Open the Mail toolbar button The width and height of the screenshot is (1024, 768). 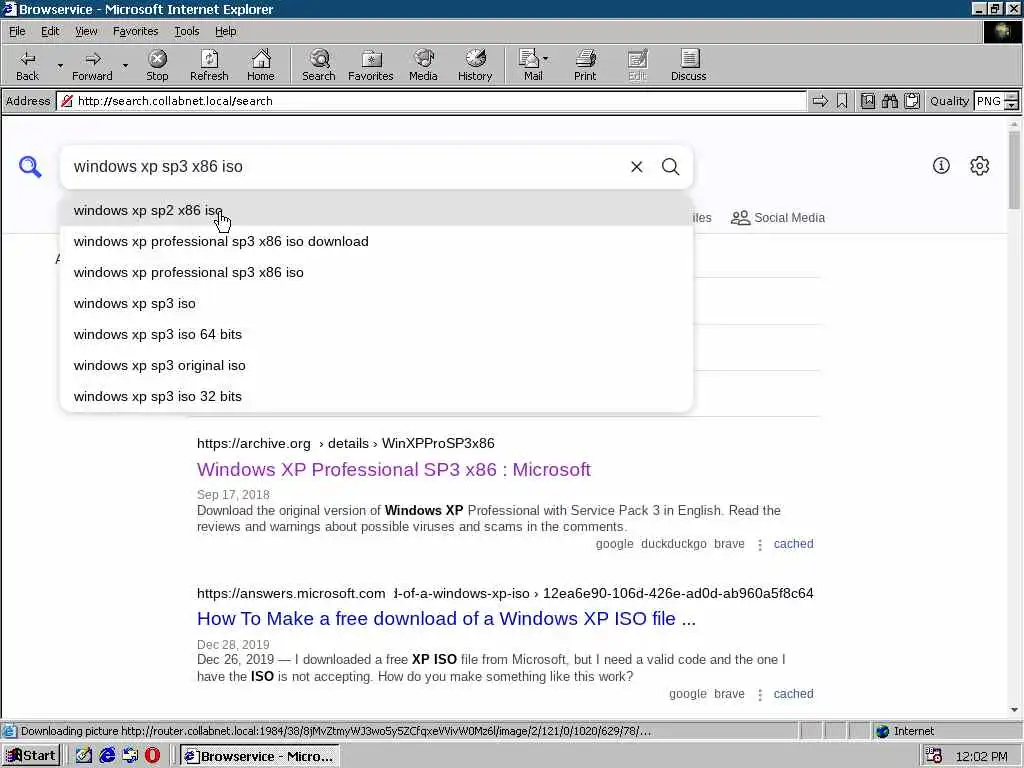tap(533, 66)
